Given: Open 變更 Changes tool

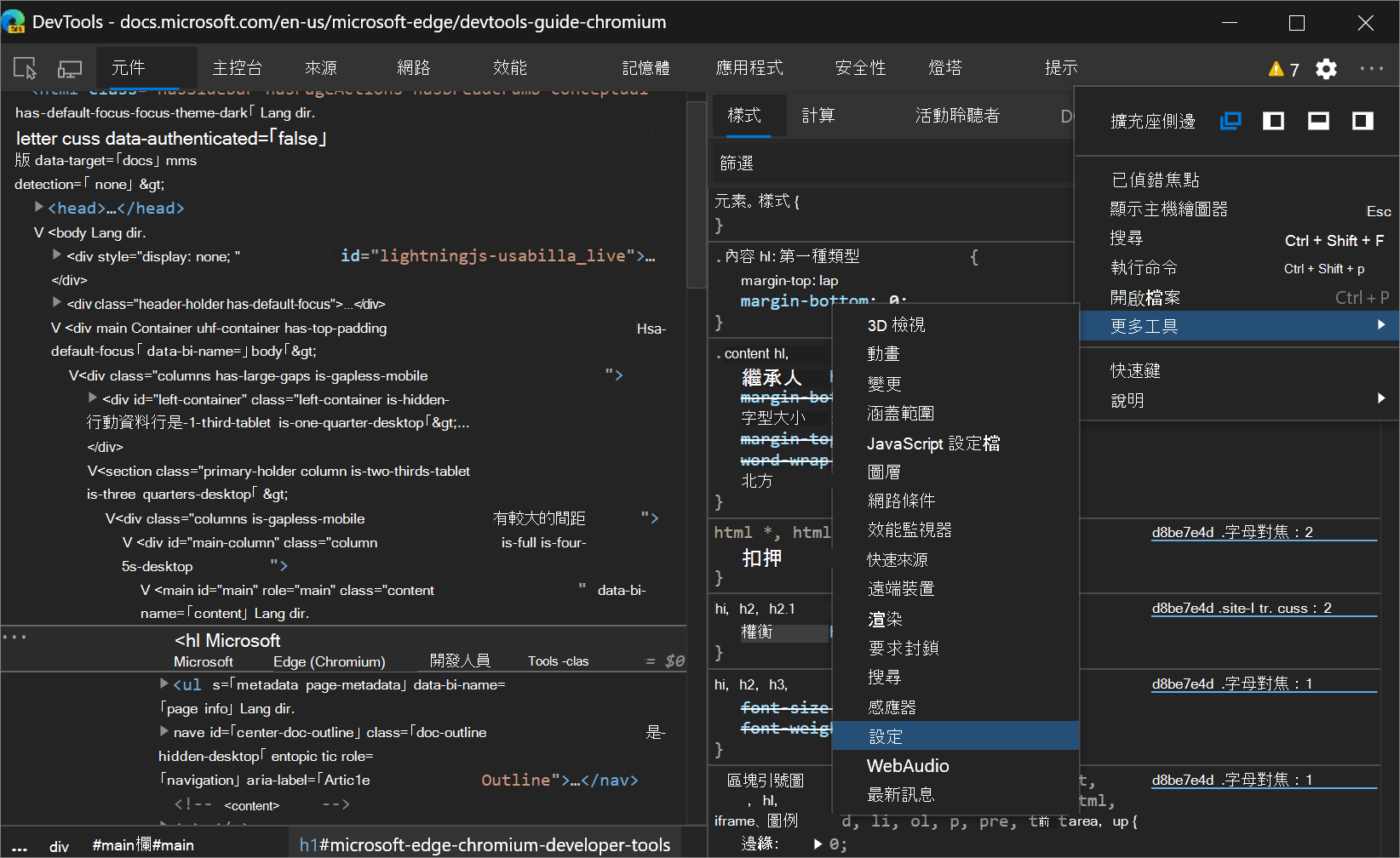Looking at the screenshot, I should (x=955, y=384).
